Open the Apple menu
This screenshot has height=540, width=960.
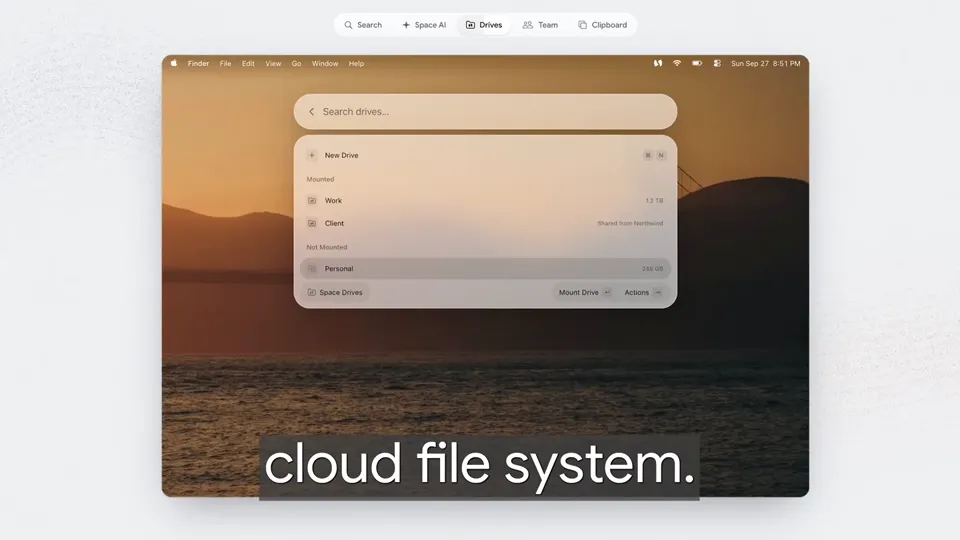click(174, 63)
